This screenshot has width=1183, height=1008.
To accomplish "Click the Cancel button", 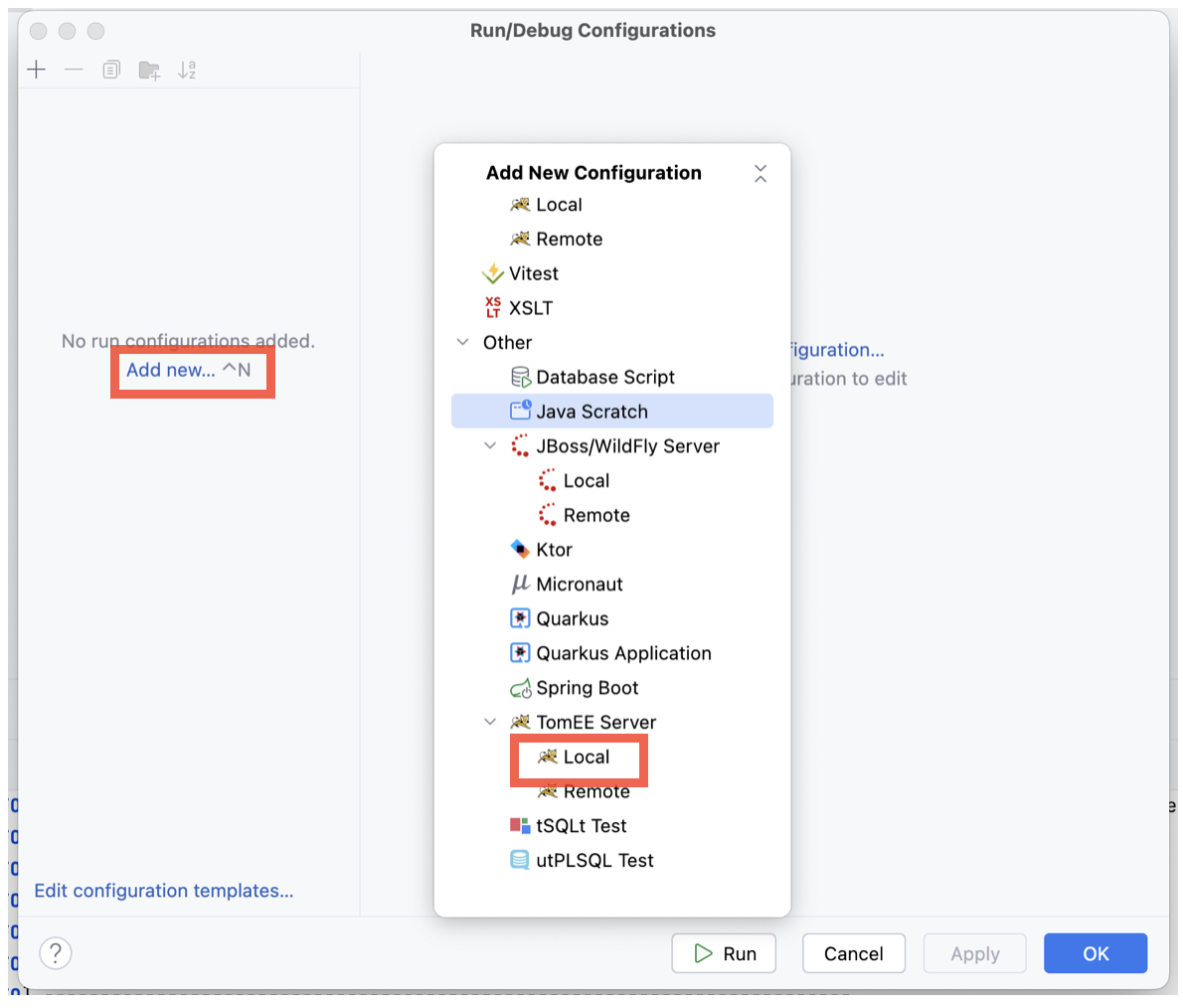I will point(853,953).
